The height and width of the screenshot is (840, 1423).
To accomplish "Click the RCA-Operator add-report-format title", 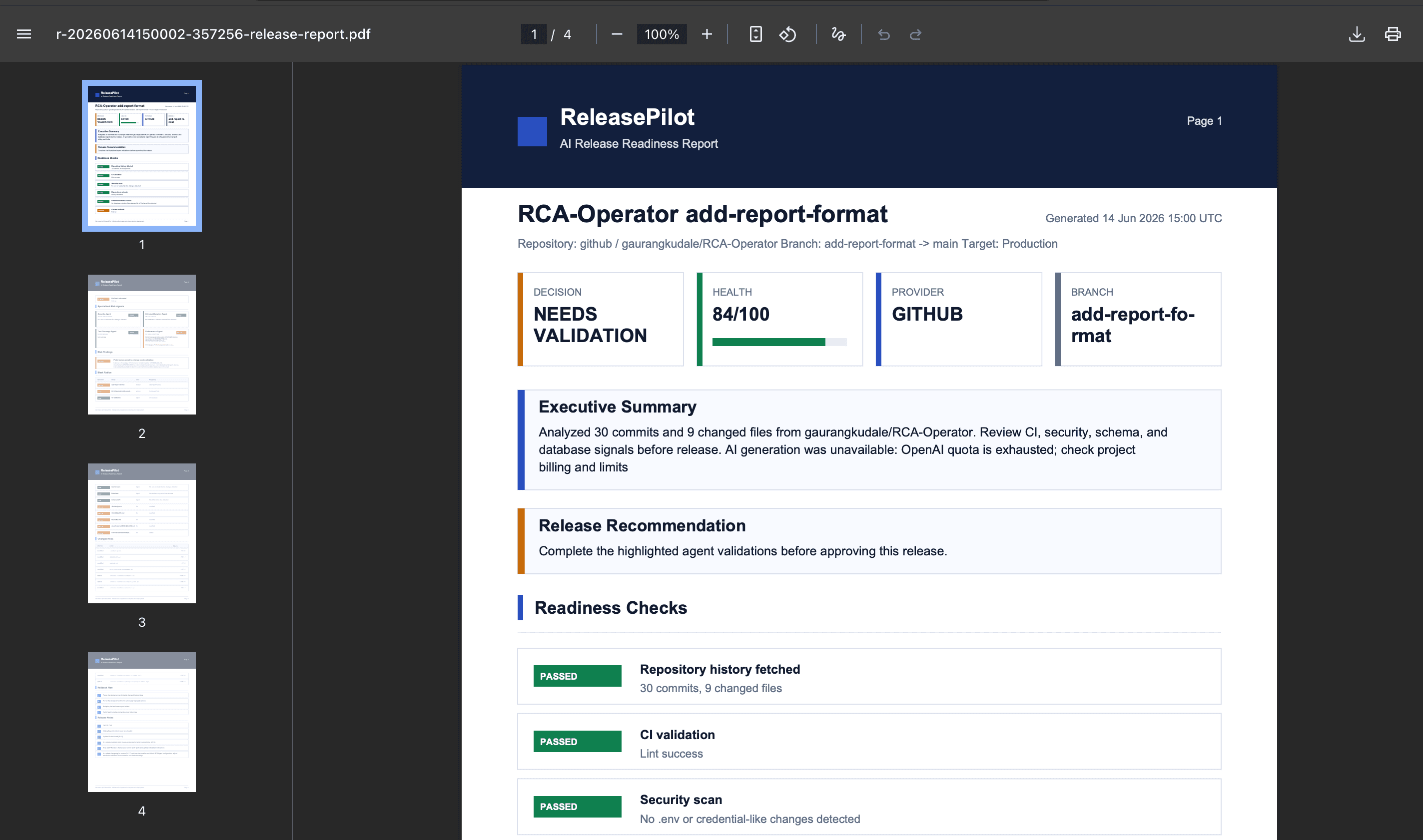I will click(x=702, y=214).
